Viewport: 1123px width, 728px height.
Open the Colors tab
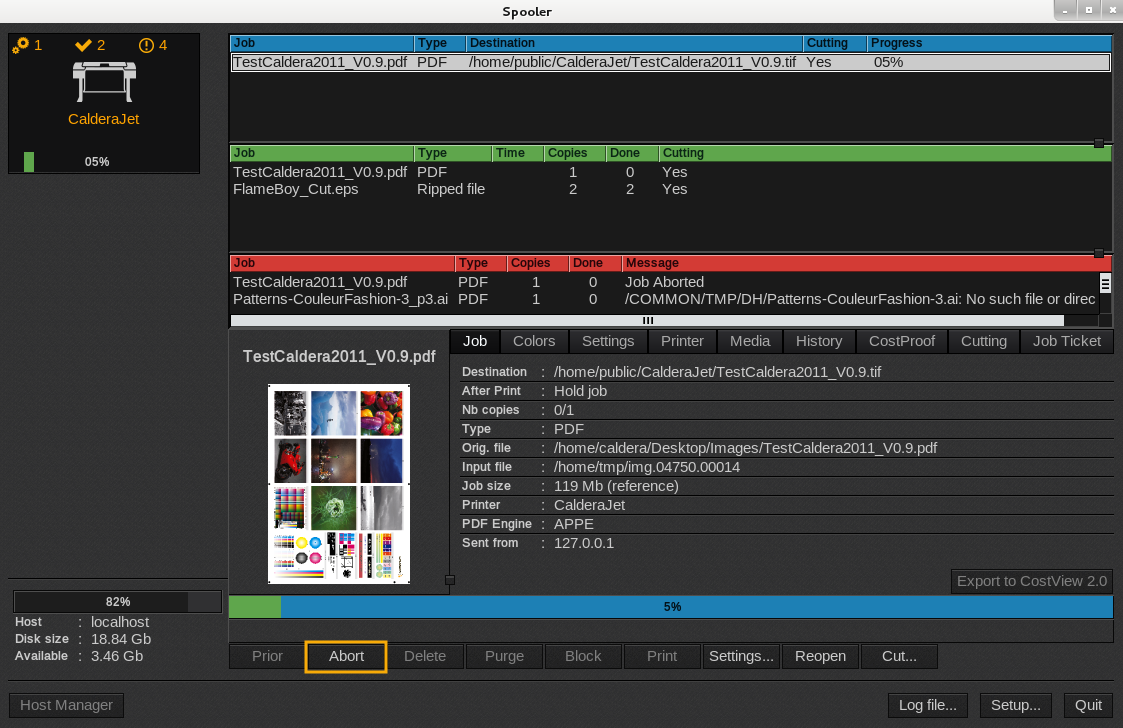(534, 341)
